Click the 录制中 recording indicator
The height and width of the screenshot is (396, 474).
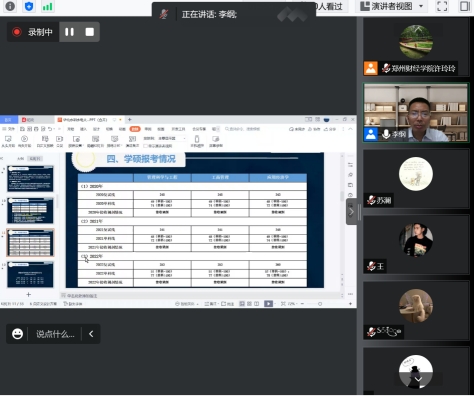click(x=33, y=32)
